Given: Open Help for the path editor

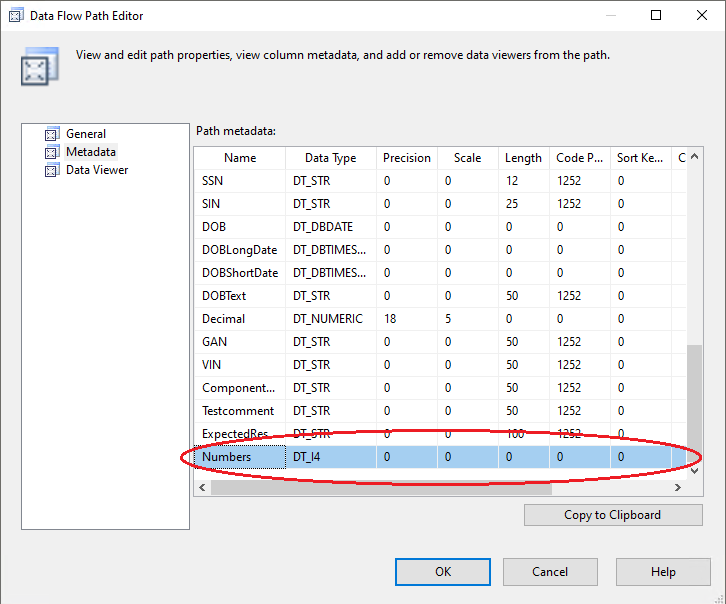Looking at the screenshot, I should 663,572.
